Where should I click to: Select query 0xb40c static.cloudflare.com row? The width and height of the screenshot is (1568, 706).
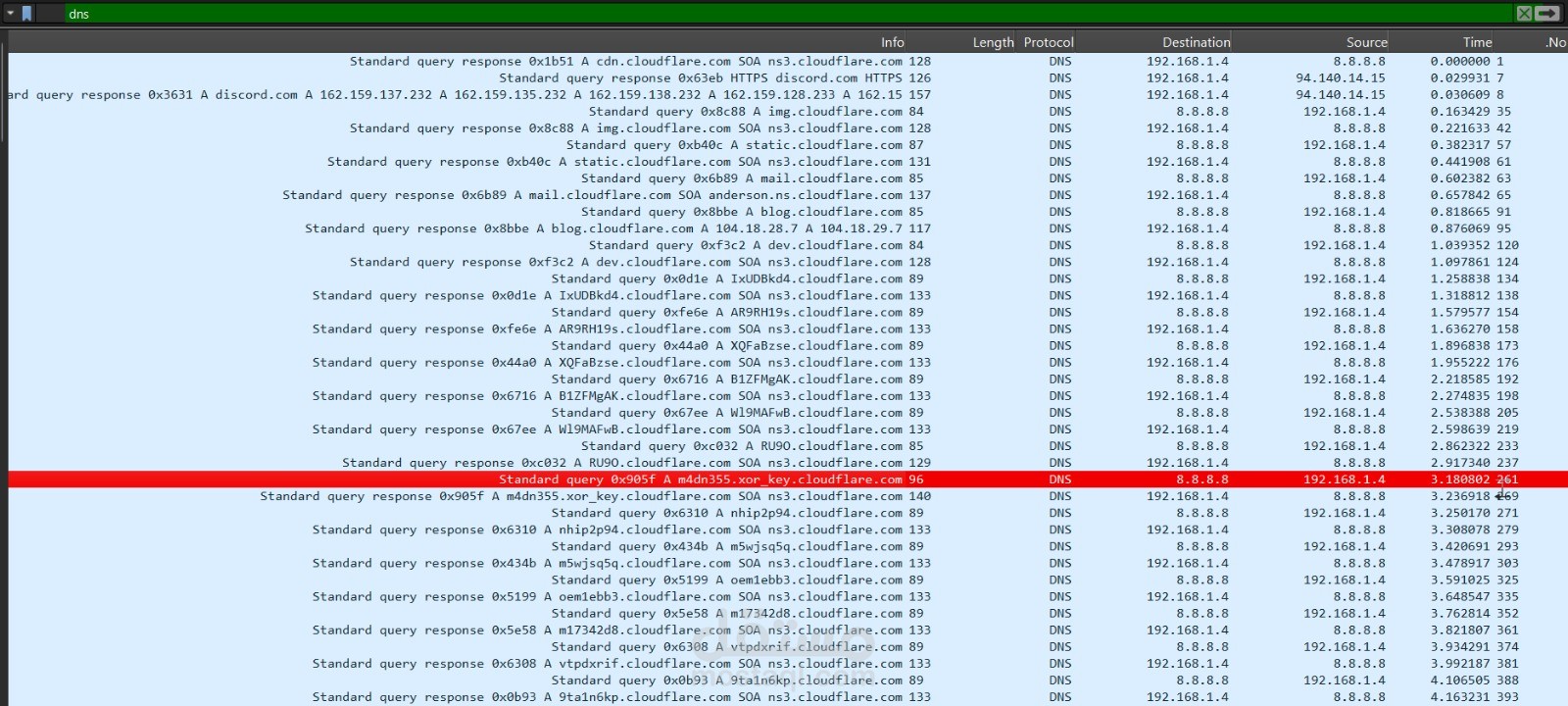coord(788,144)
